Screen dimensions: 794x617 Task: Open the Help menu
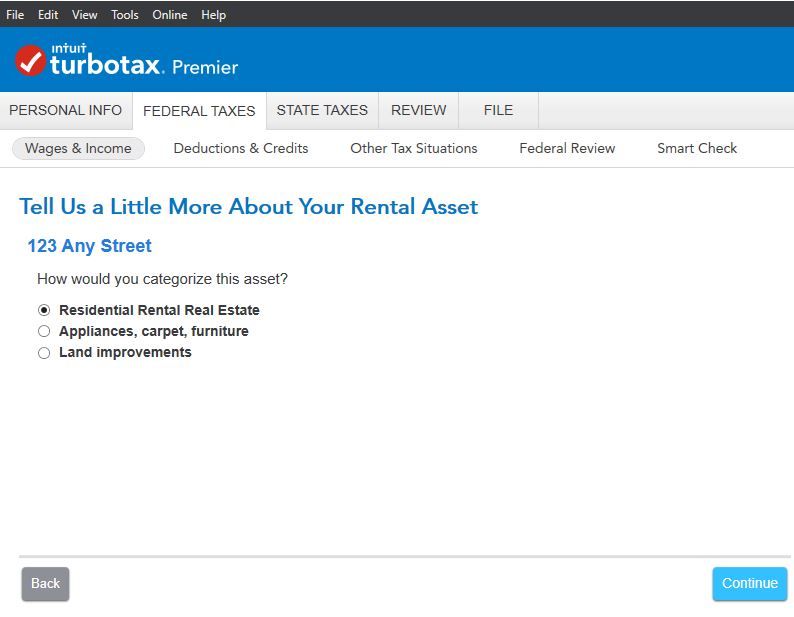coord(213,15)
